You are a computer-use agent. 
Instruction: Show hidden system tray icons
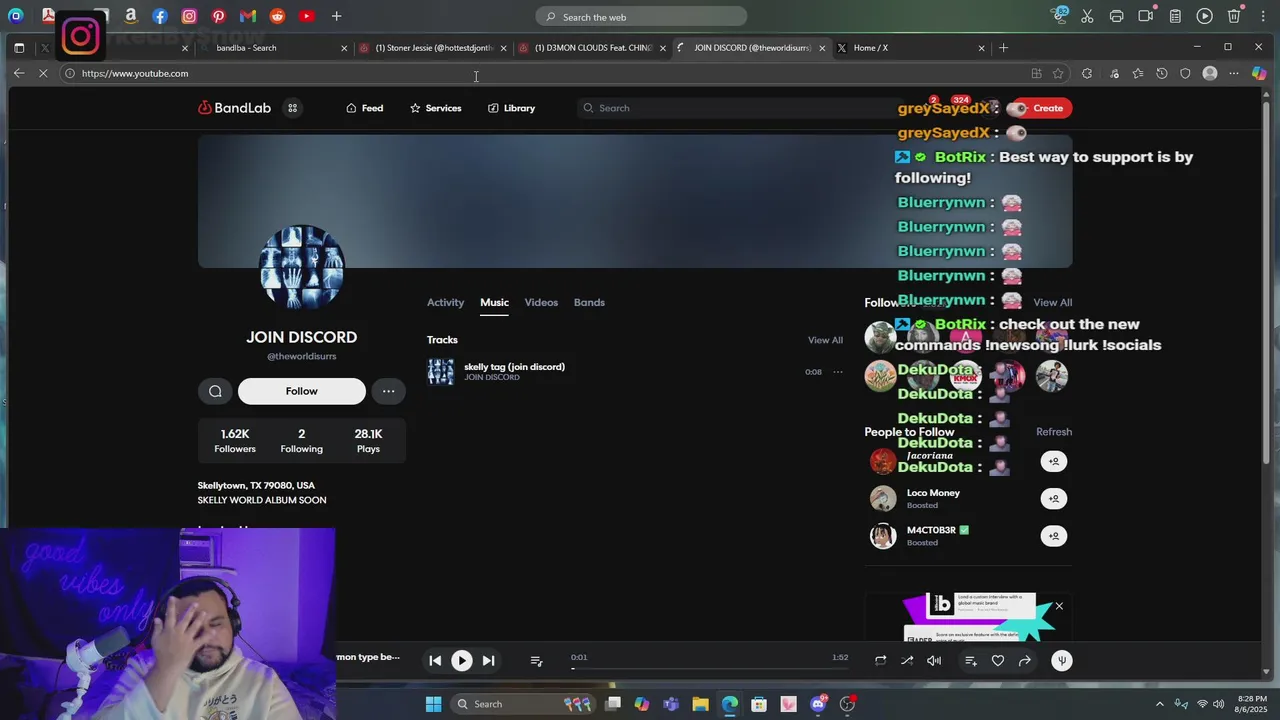(1160, 704)
